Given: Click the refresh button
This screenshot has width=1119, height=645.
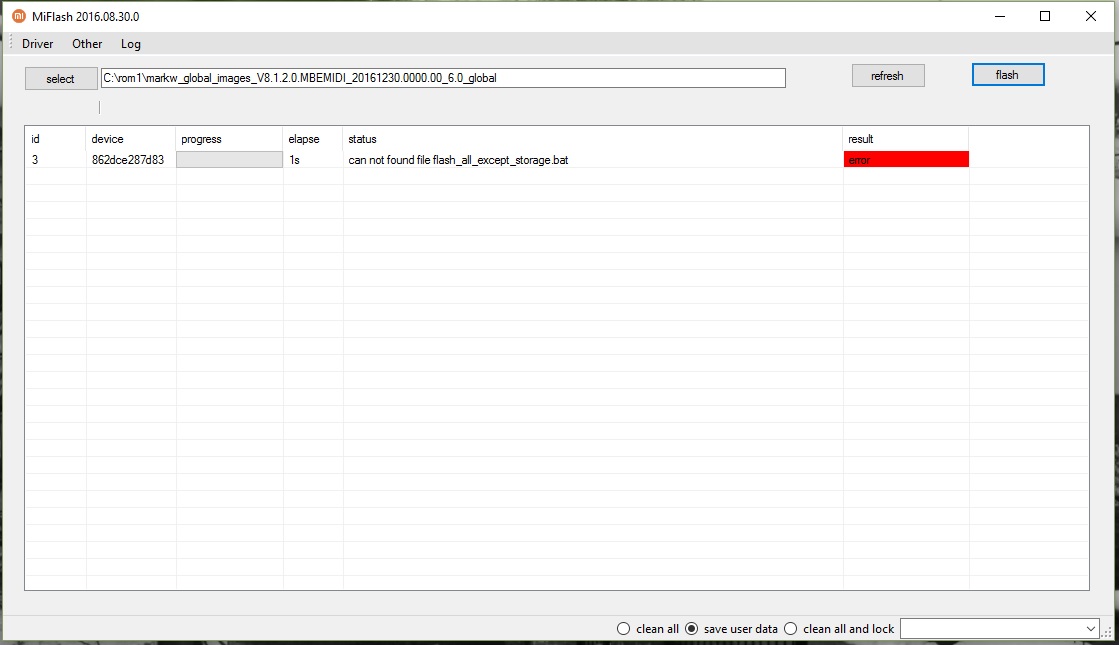Looking at the screenshot, I should tap(888, 76).
